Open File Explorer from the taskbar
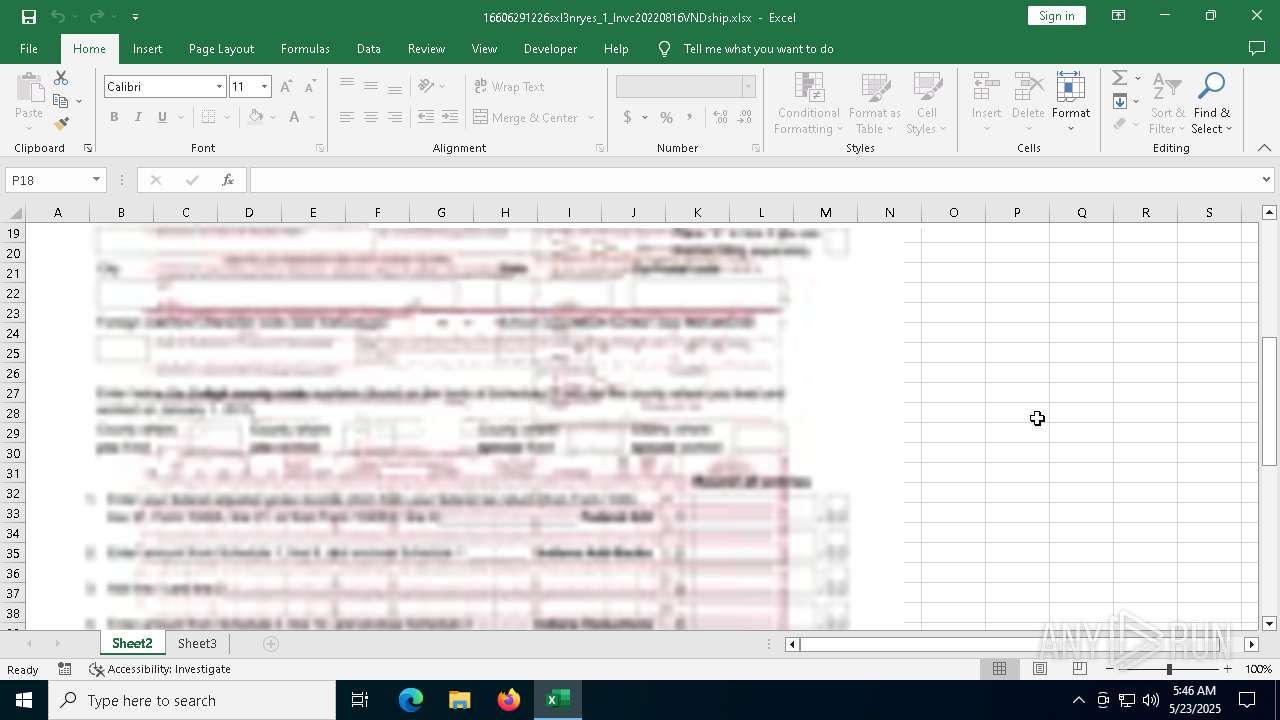 [459, 700]
